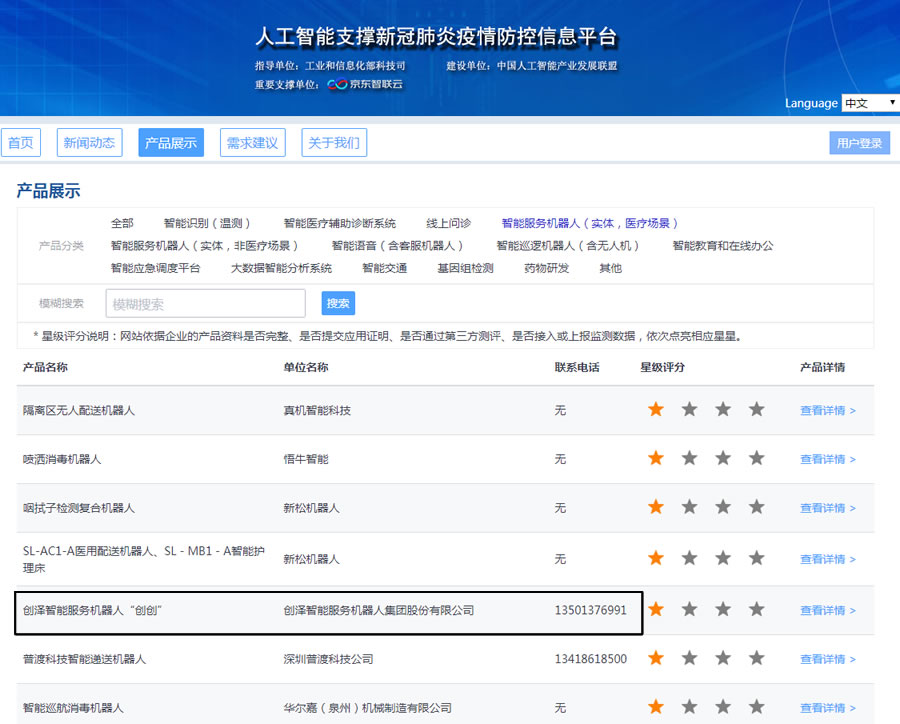This screenshot has width=900, height=724.
Task: Click the fourth star in 隔离区无人配送机器人 row
Action: [756, 409]
